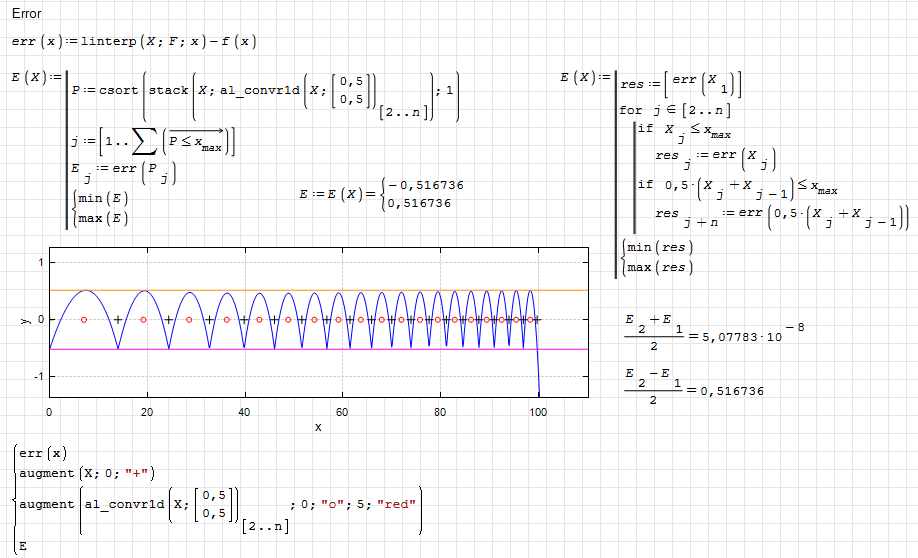918x558 pixels.
Task: Select the (E₂+E₁)/2 result 5,07783·10⁻⁸
Action: (714, 336)
